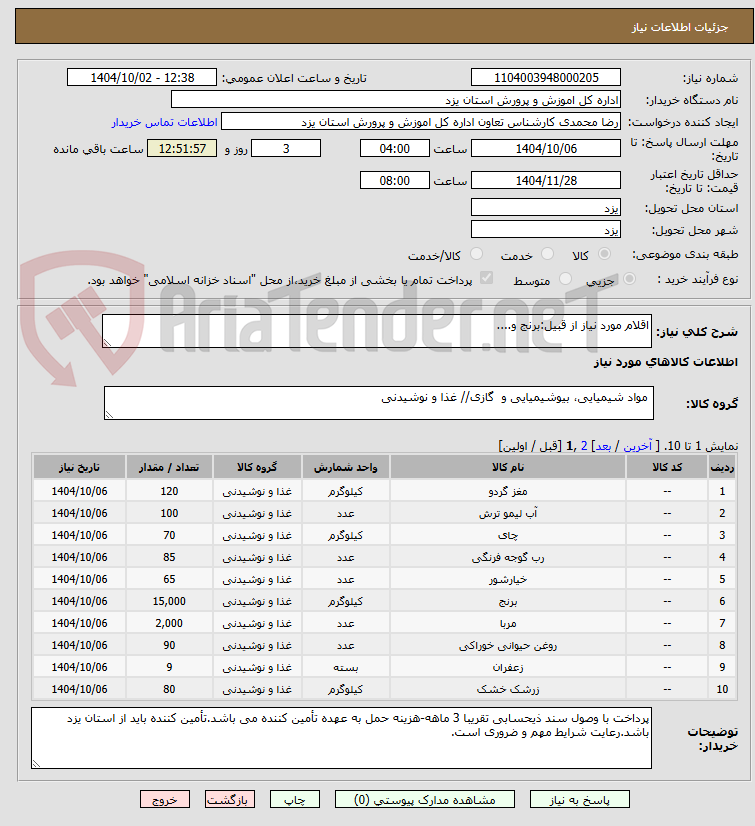Click the ایجاد کننده درخواست field

[421, 122]
